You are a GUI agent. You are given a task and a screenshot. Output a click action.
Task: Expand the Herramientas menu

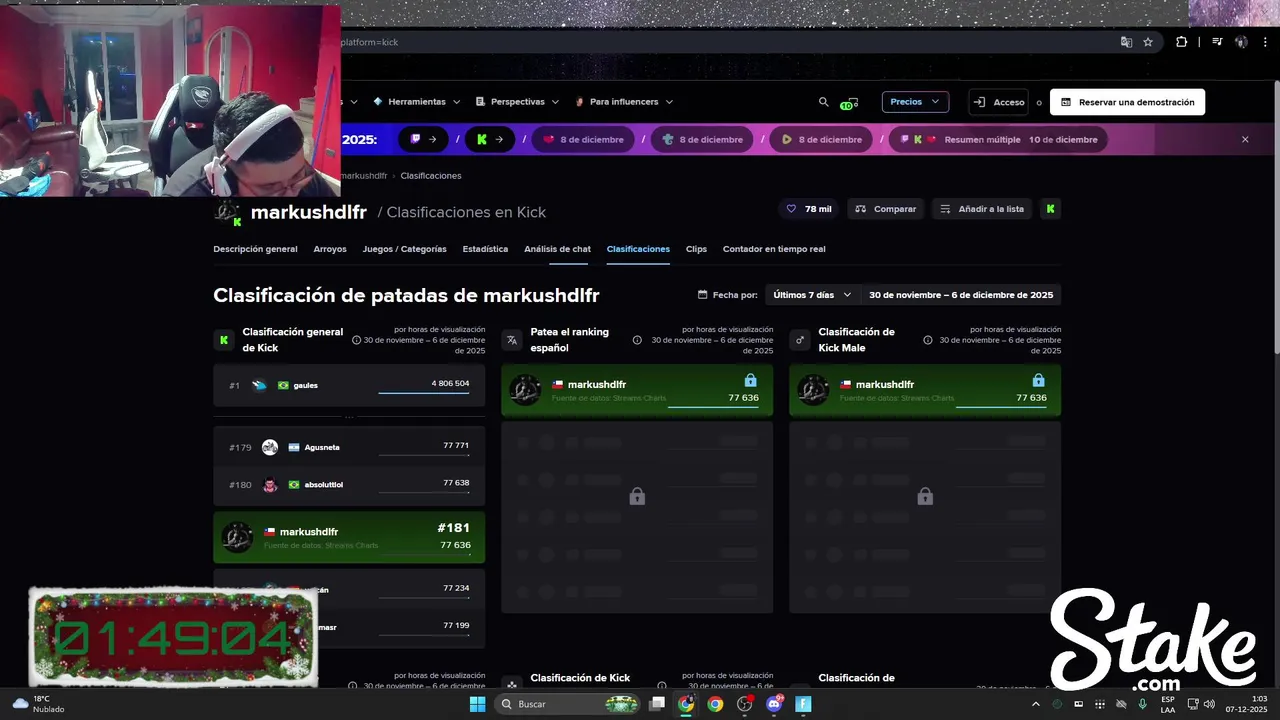pyautogui.click(x=416, y=102)
